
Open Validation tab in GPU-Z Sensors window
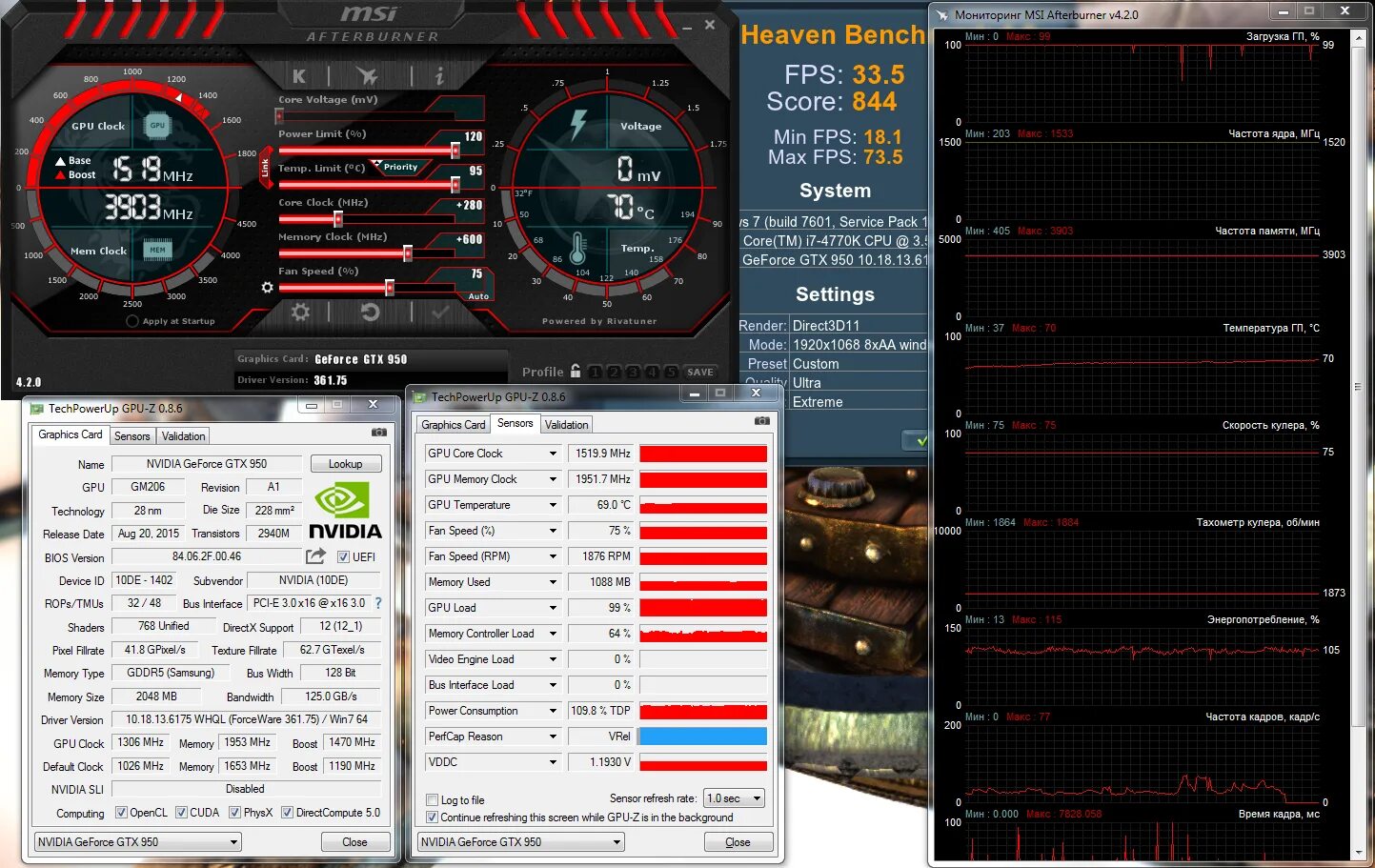tap(567, 425)
